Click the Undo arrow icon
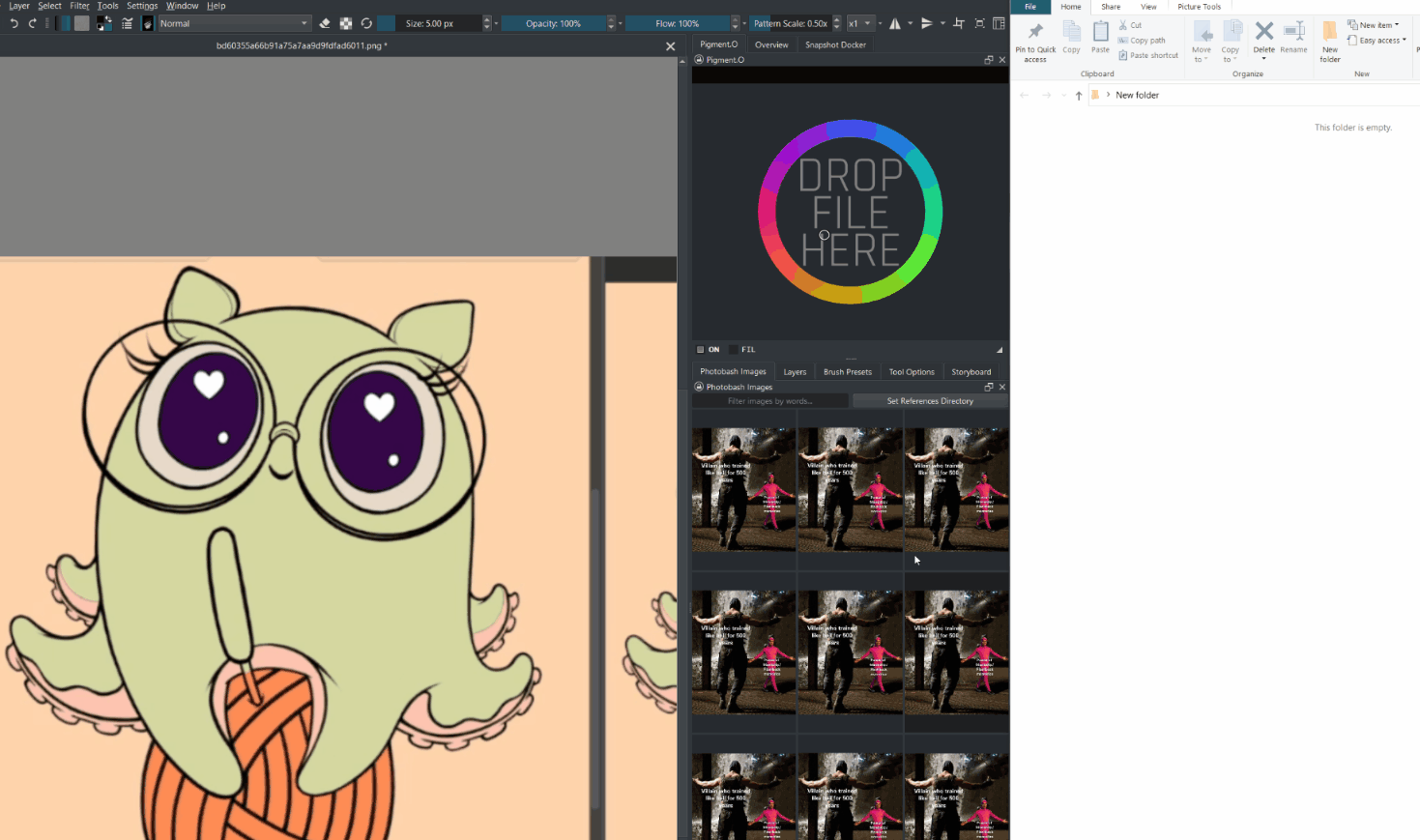The height and width of the screenshot is (840, 1420). [x=14, y=23]
